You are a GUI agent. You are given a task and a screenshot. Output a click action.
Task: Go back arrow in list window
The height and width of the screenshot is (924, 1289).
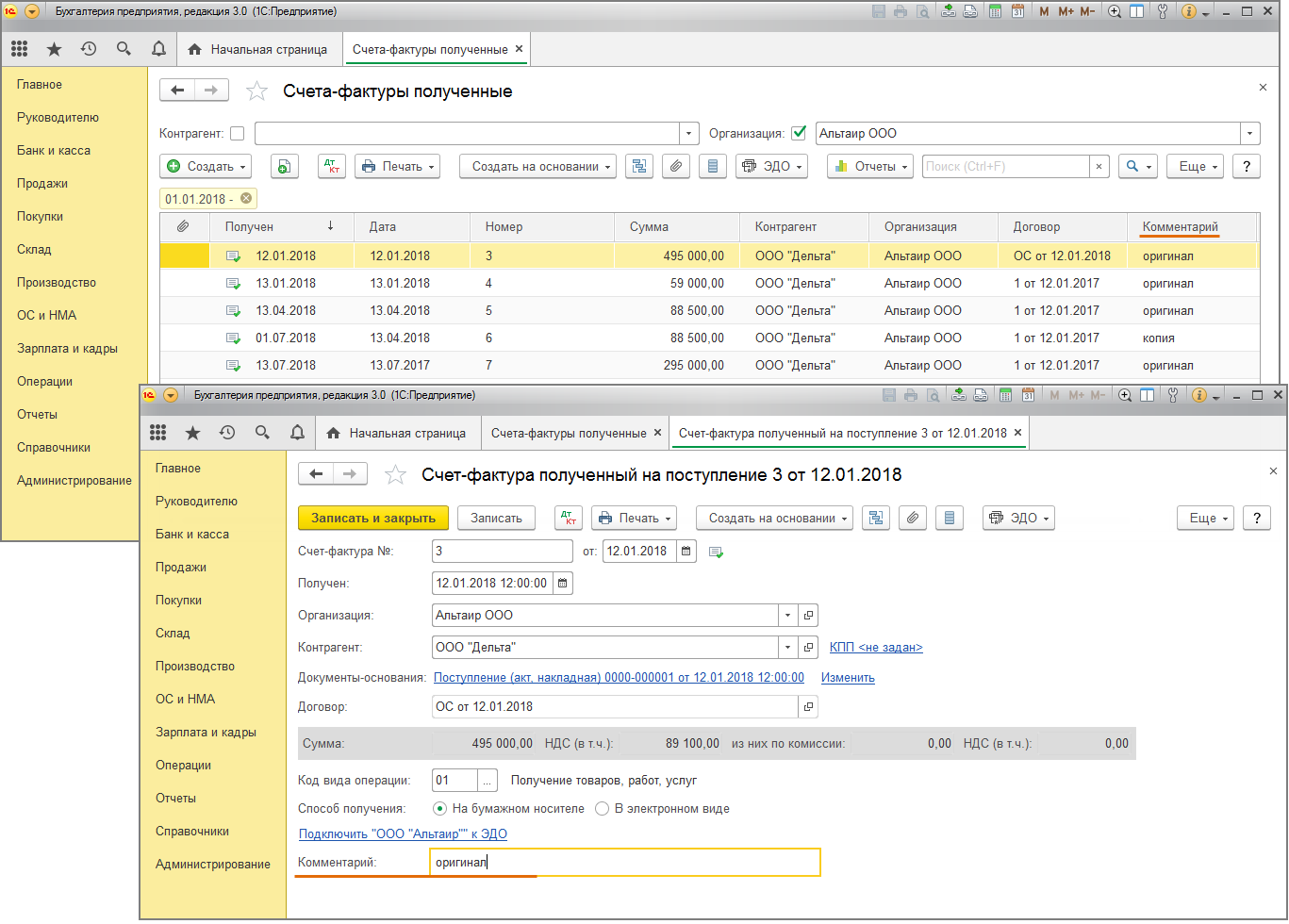tap(177, 91)
